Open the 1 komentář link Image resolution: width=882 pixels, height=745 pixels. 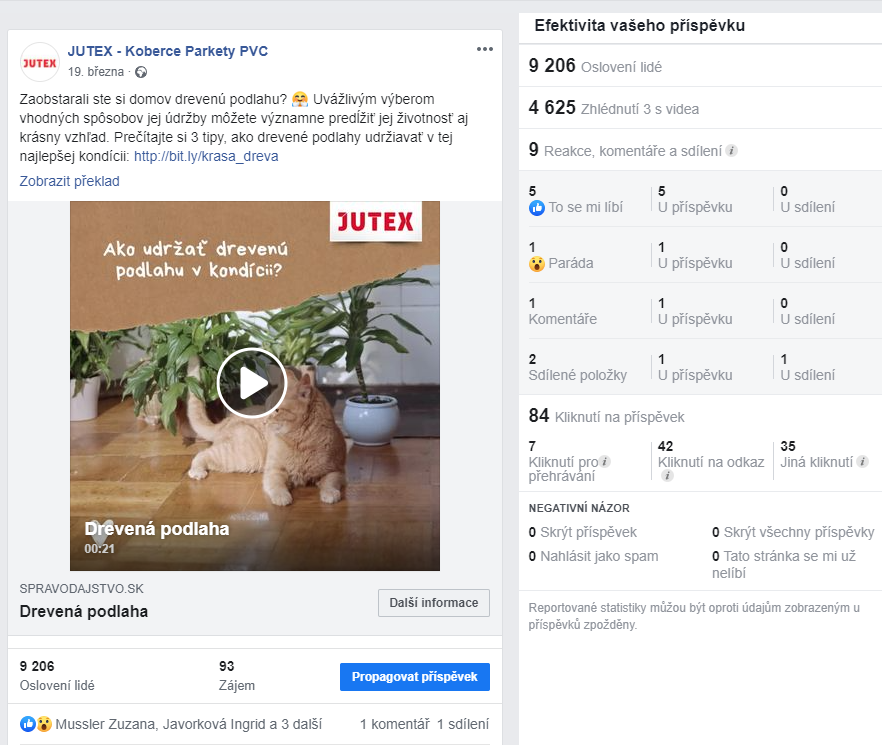(394, 724)
